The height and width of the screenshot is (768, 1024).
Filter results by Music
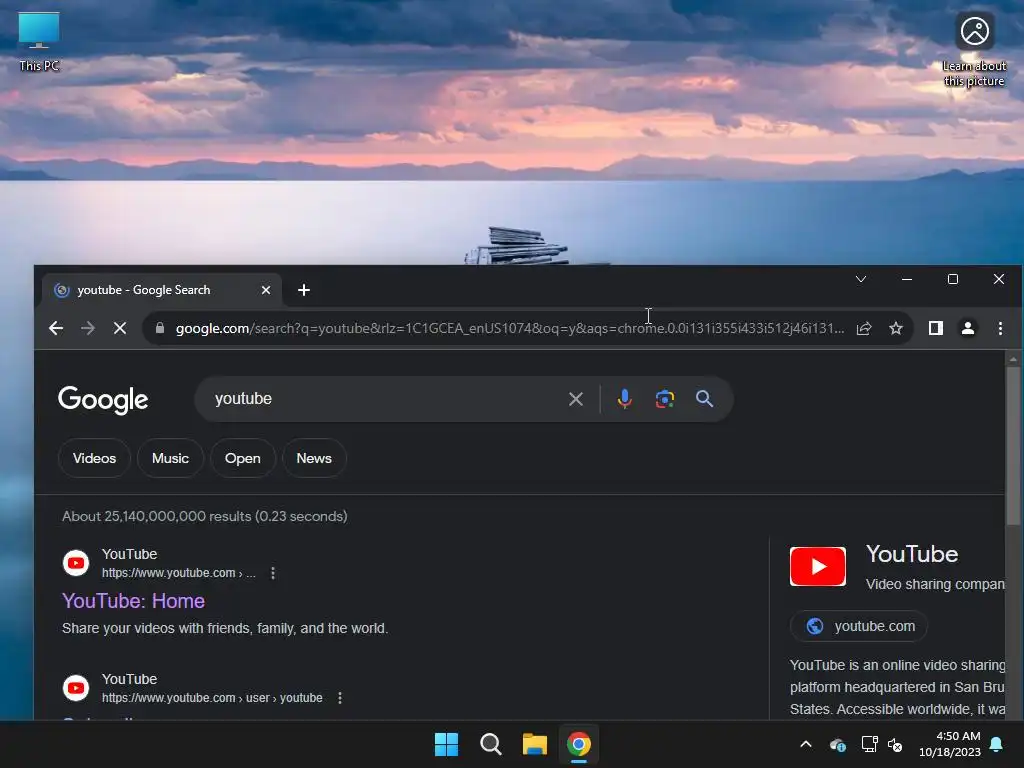170,458
